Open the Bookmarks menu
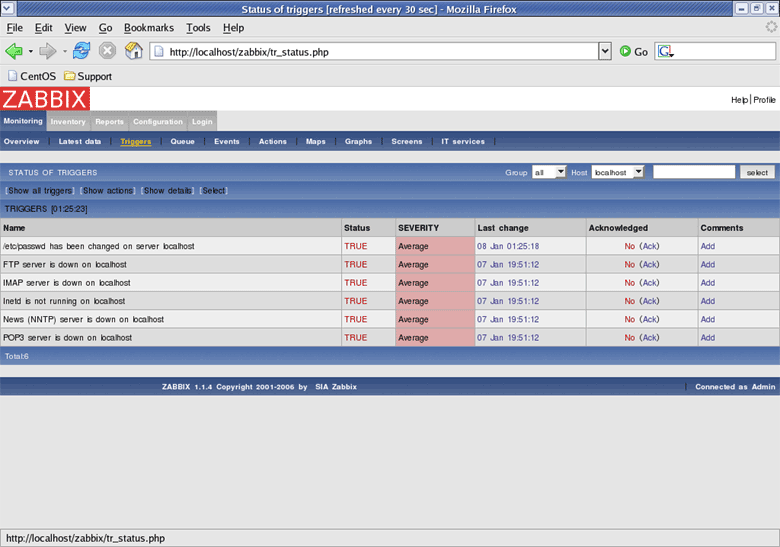This screenshot has width=780, height=547. 148,28
